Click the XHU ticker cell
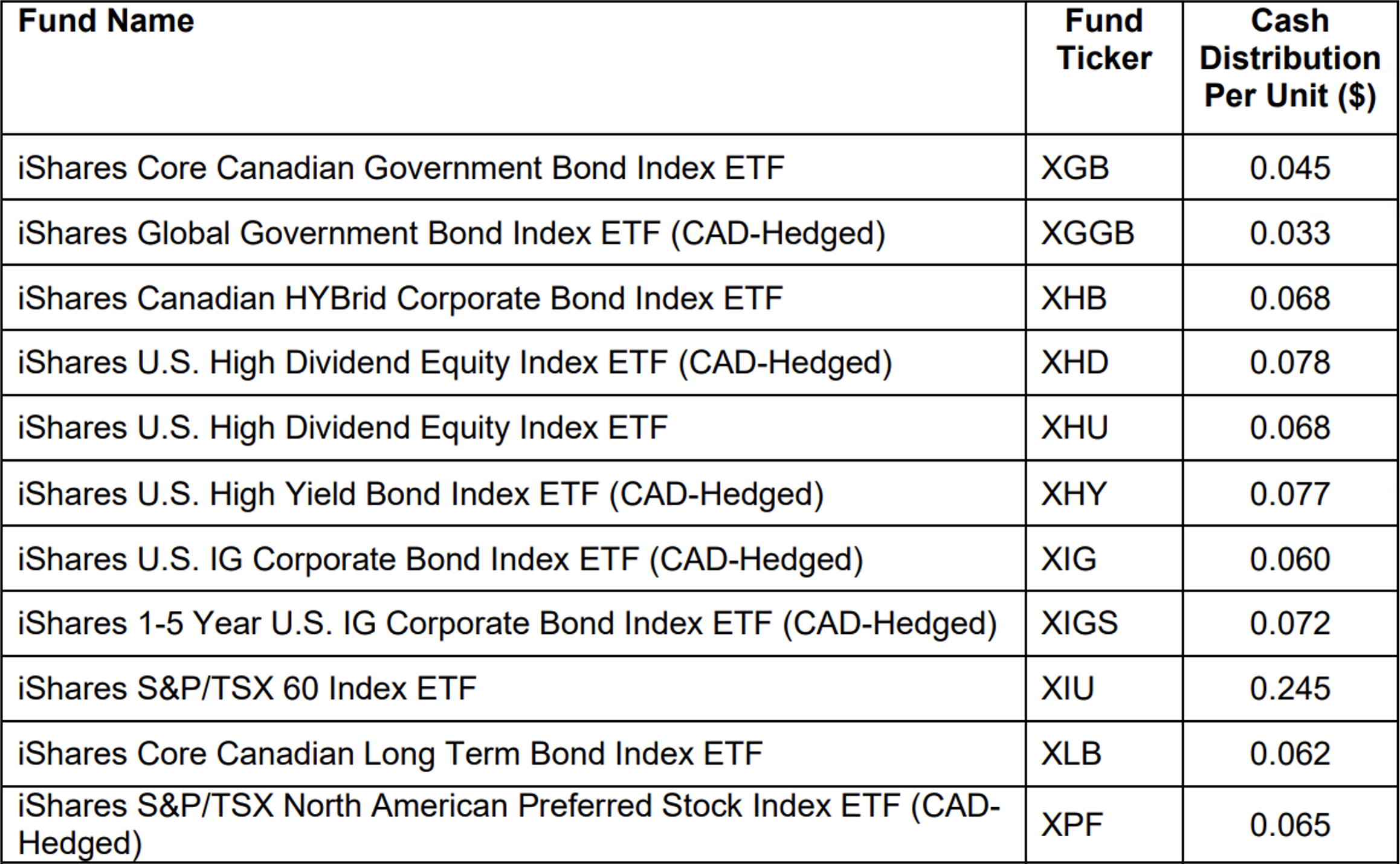Viewport: 1400px width, 864px height. click(x=1074, y=428)
